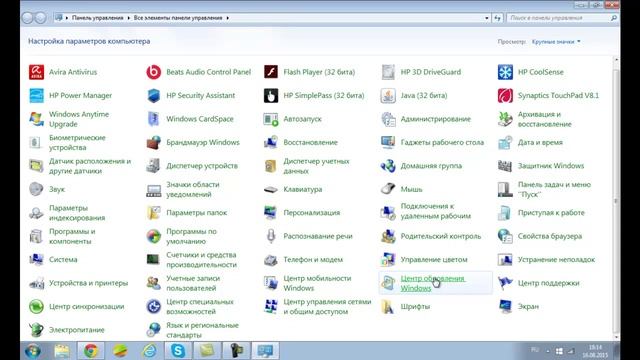Open Avira Antivirus icon
The image size is (640, 360).
pyautogui.click(x=36, y=72)
